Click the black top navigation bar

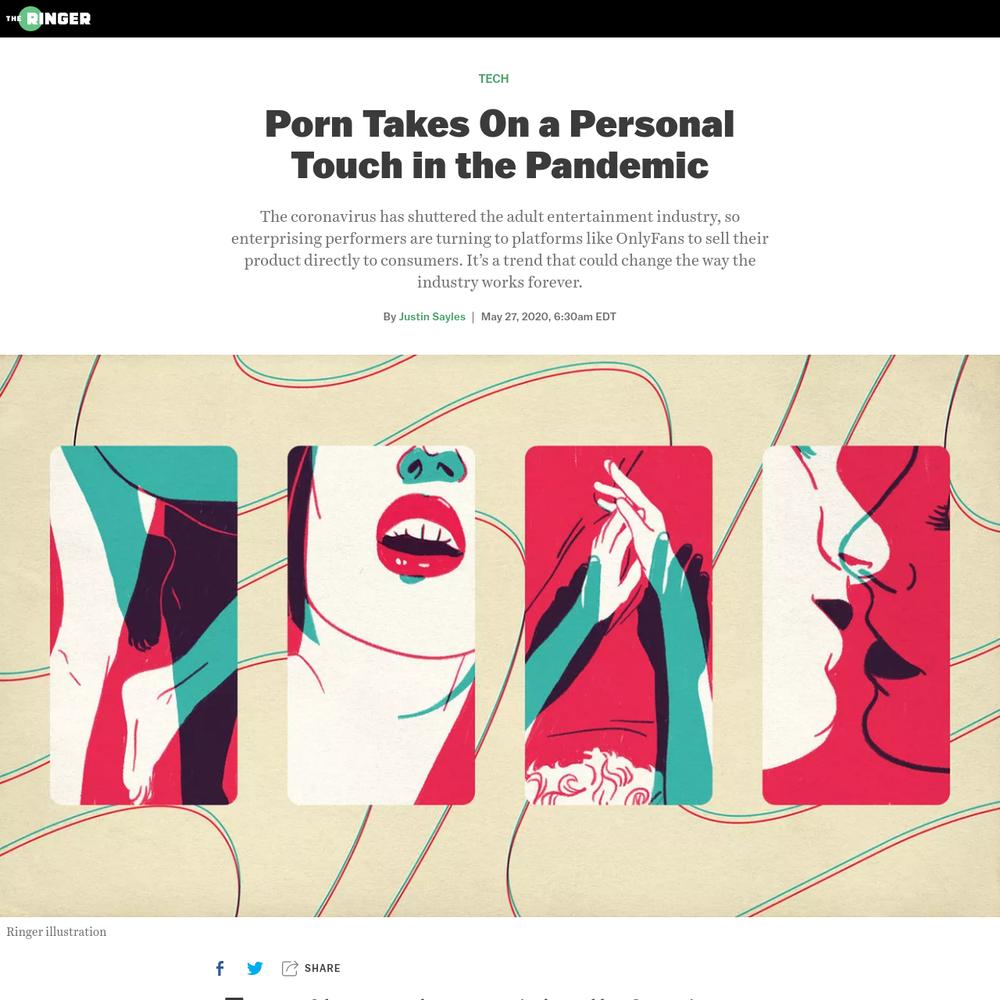click(499, 18)
